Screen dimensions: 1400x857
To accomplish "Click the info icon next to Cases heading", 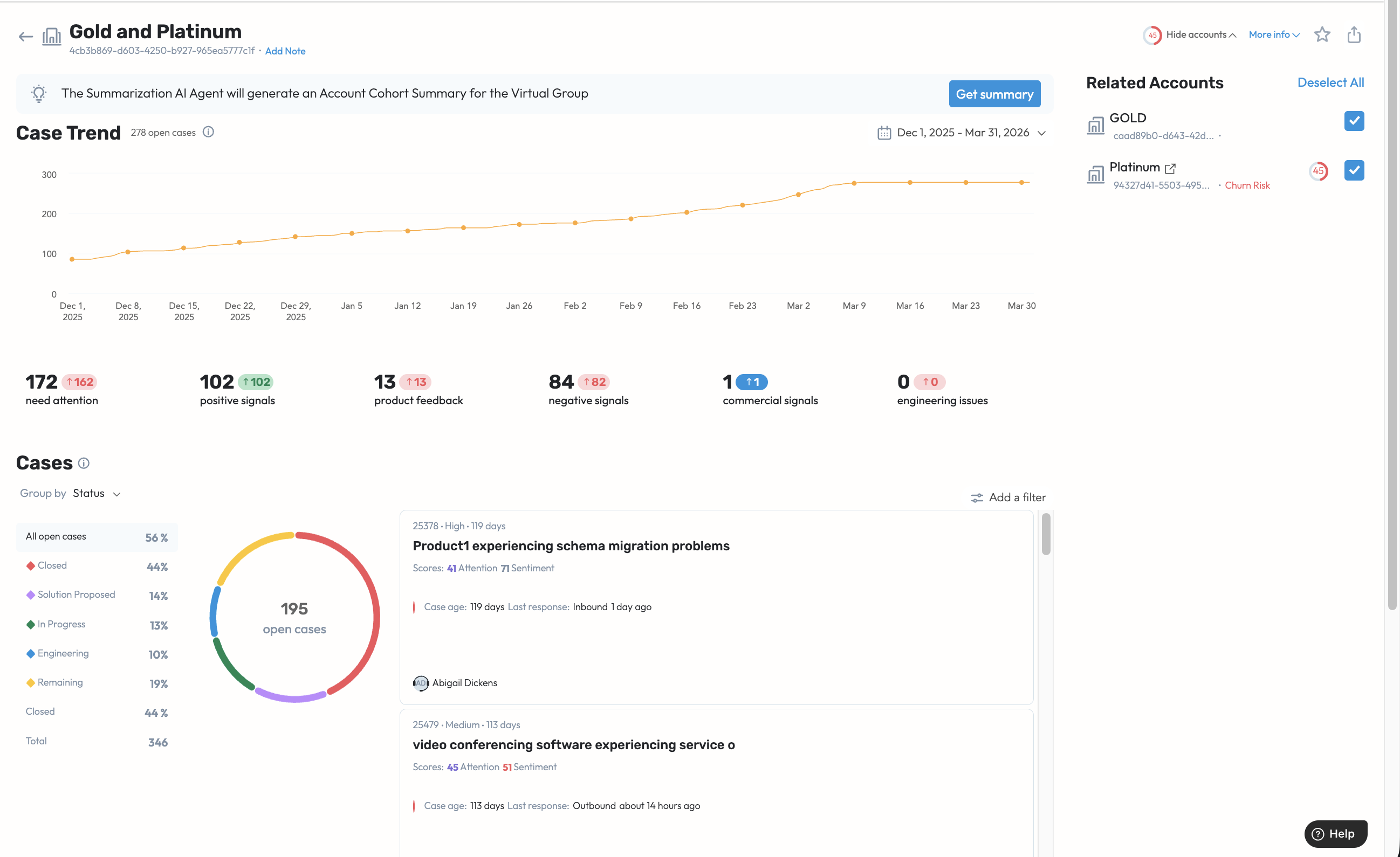I will click(x=84, y=464).
